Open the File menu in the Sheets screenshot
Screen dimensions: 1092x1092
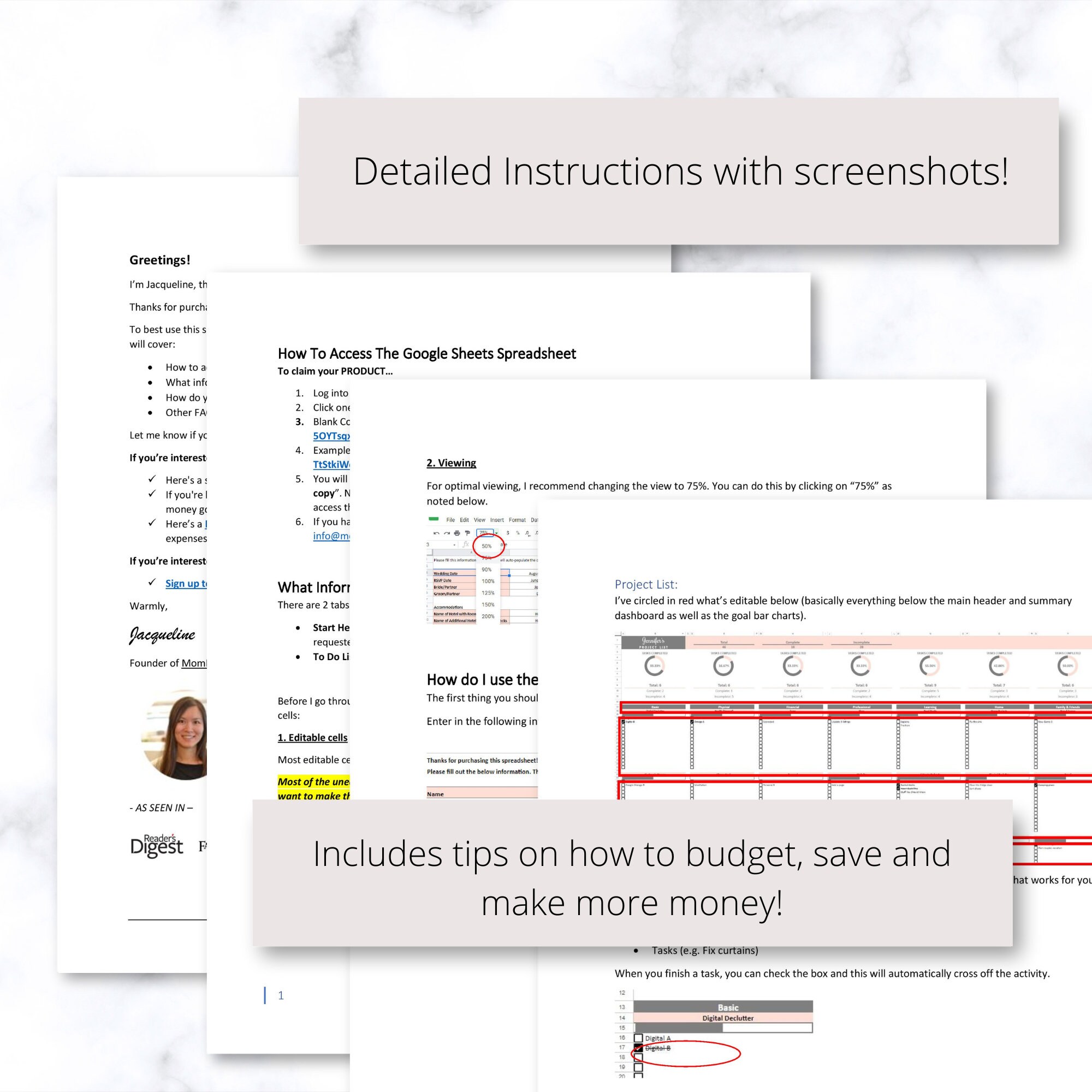(451, 520)
